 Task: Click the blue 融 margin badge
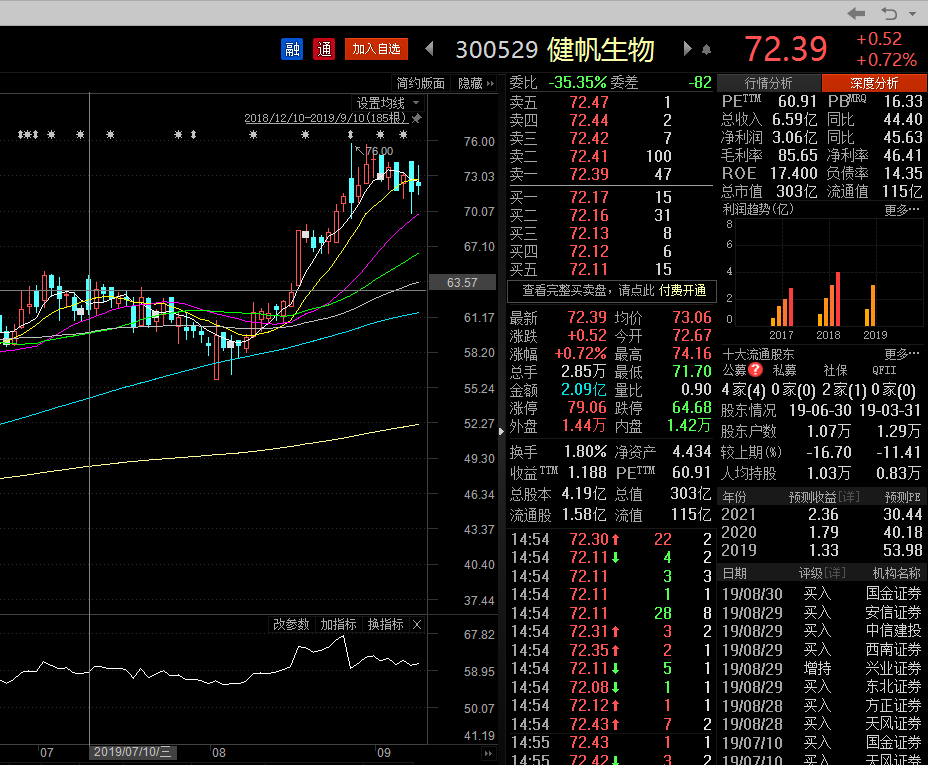292,49
